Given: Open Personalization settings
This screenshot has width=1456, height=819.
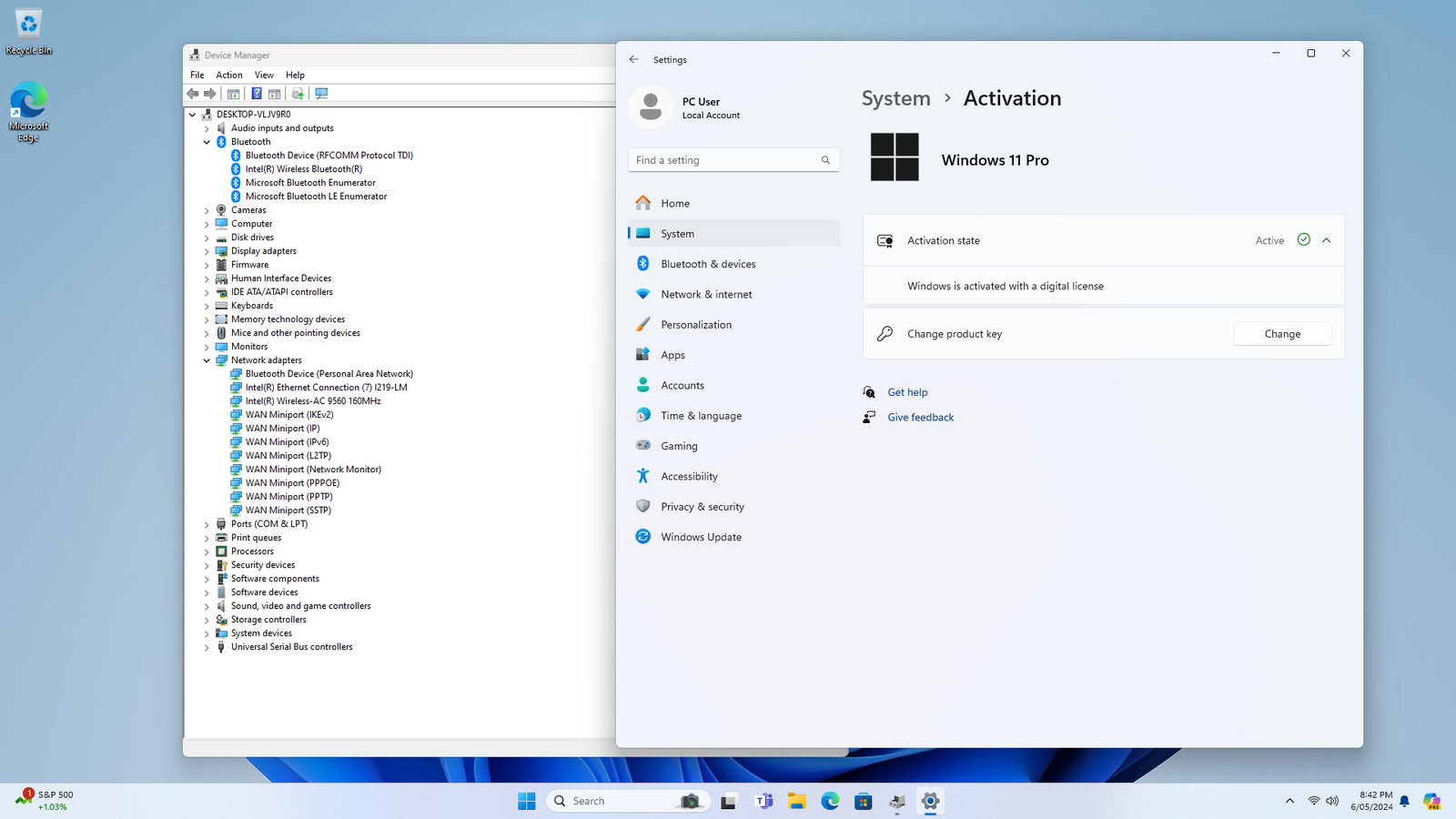Looking at the screenshot, I should pyautogui.click(x=733, y=325).
